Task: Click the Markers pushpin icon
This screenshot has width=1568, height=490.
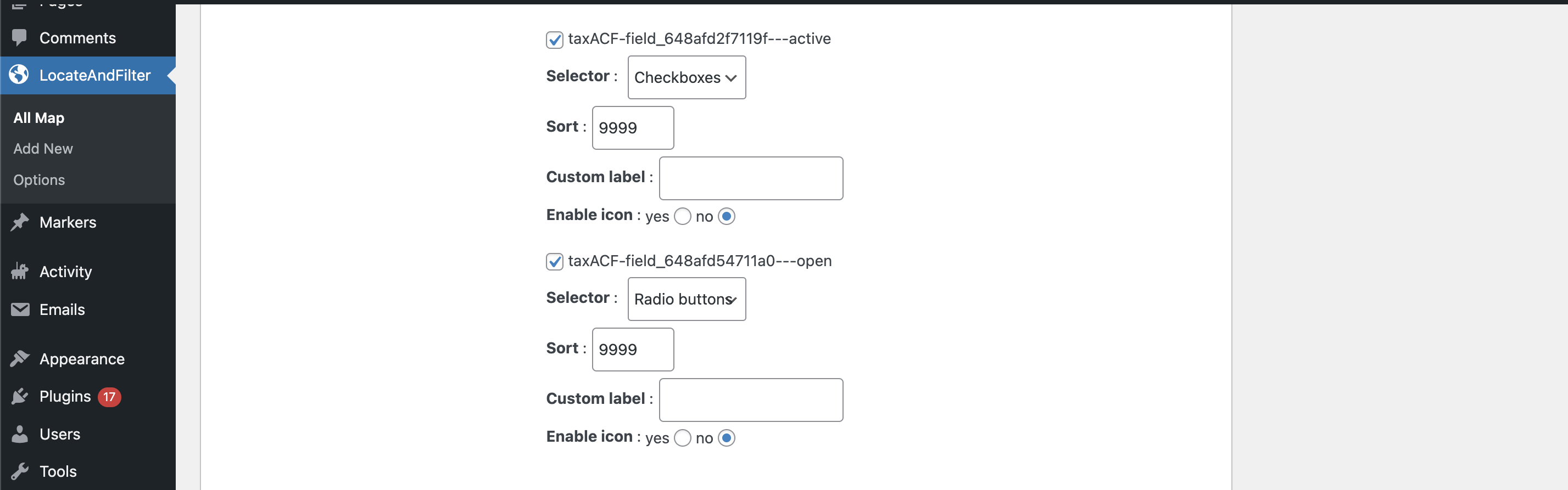Action: 19,222
